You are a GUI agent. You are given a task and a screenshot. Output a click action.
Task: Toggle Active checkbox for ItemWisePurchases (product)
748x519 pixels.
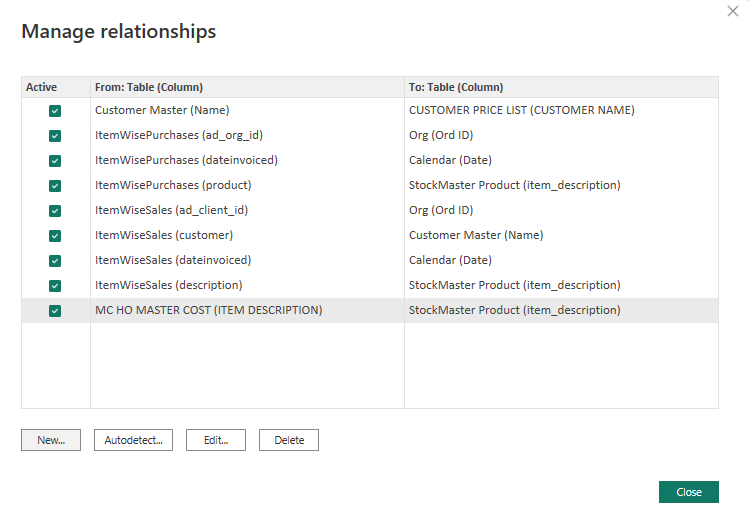coord(55,186)
